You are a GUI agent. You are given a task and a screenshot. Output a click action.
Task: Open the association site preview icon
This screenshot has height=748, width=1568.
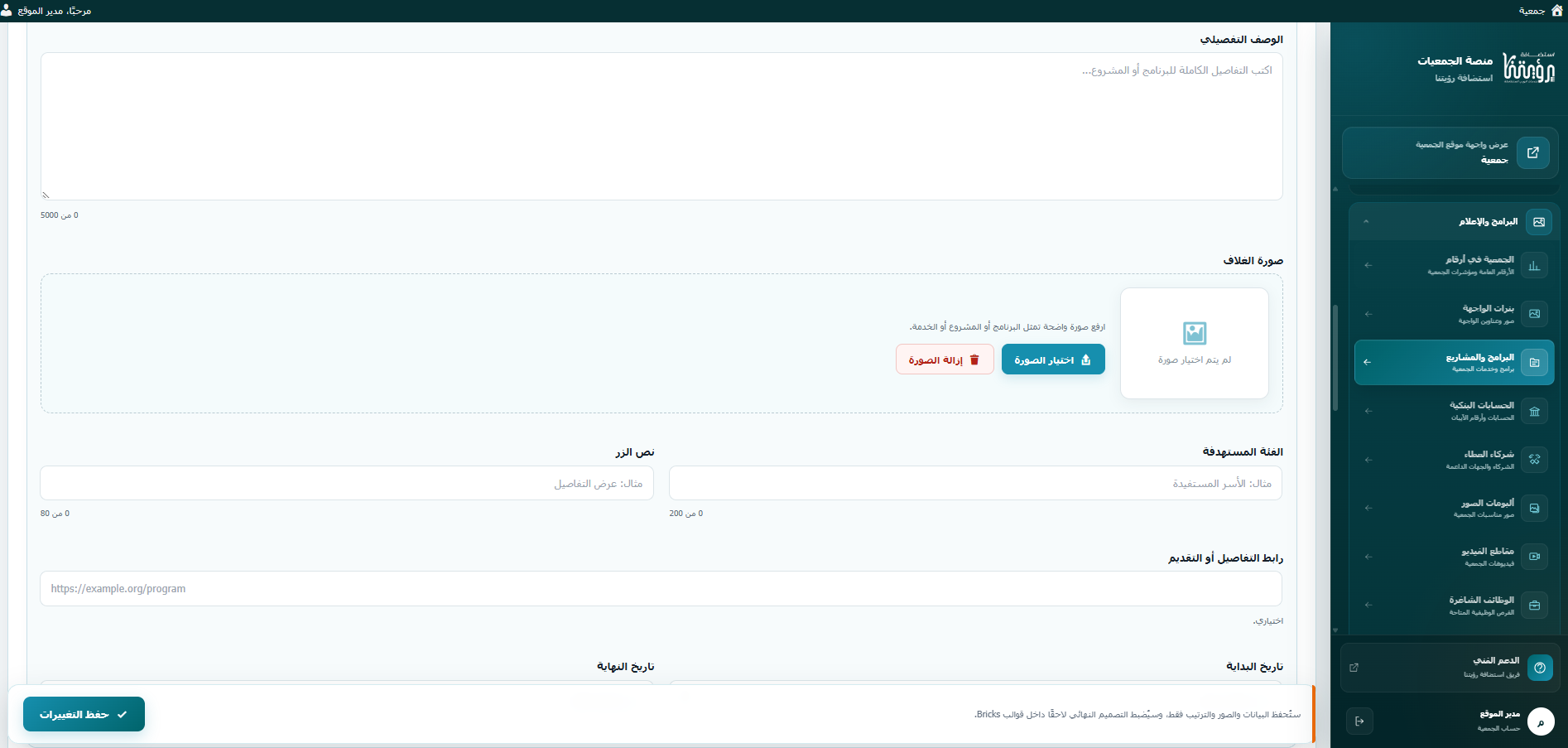pos(1532,153)
